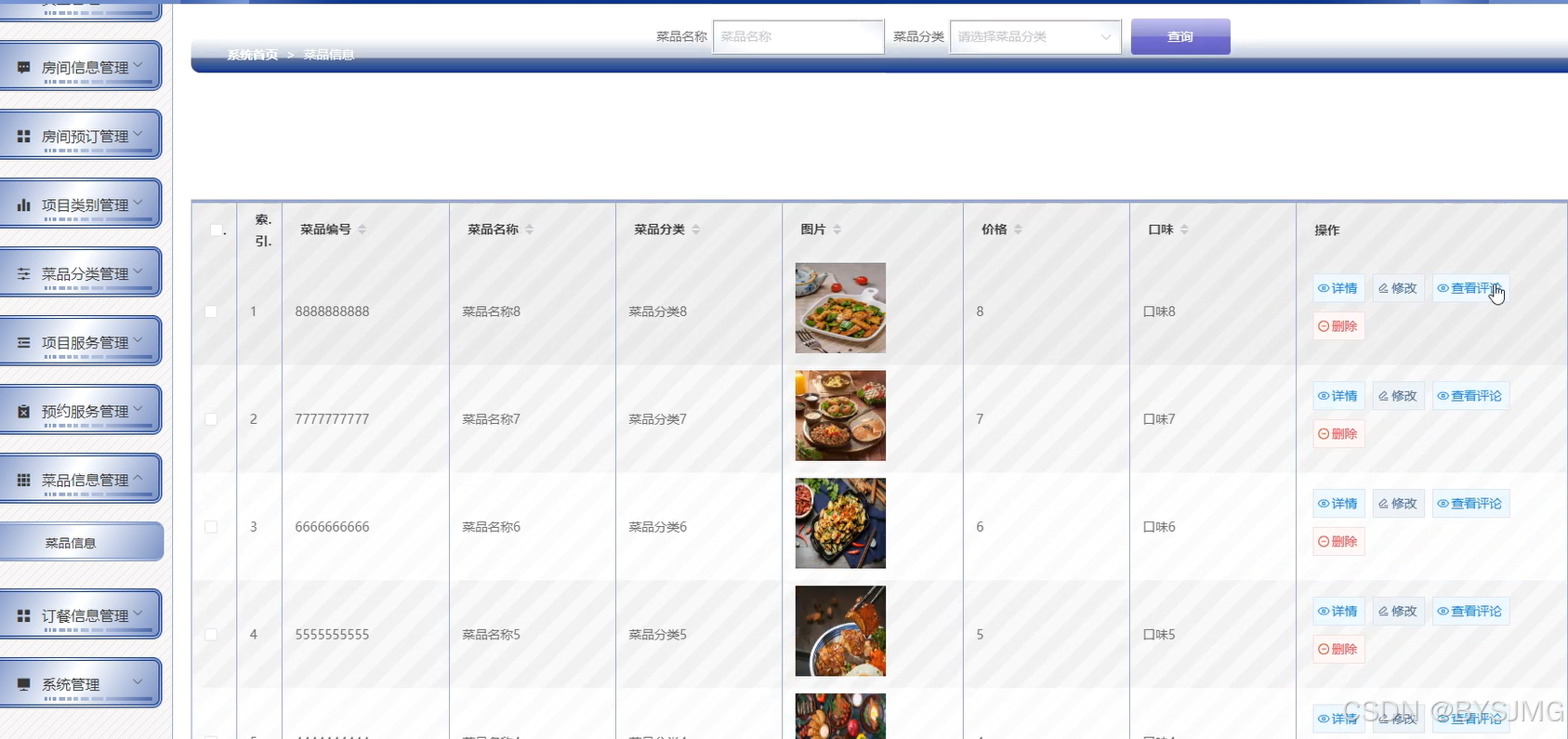
Task: Click the 项目服务管理 list icon
Action: [24, 343]
